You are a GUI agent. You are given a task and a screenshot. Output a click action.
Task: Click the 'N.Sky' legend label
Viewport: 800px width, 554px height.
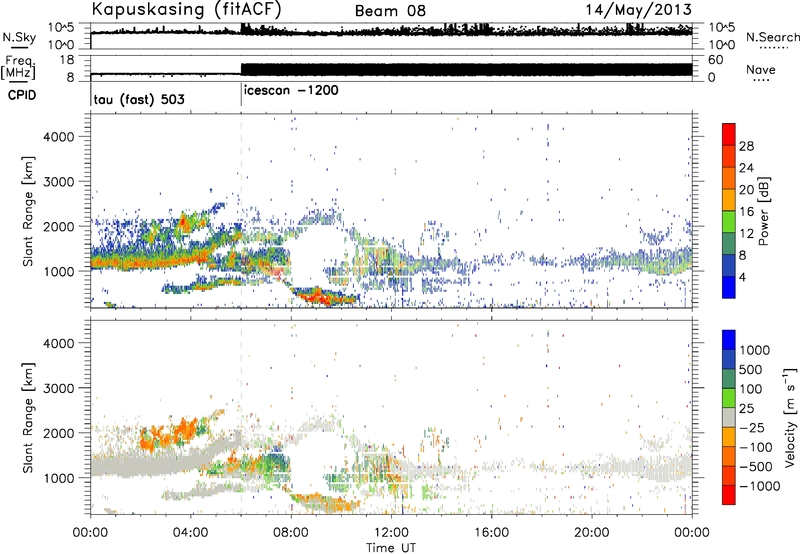tap(19, 37)
